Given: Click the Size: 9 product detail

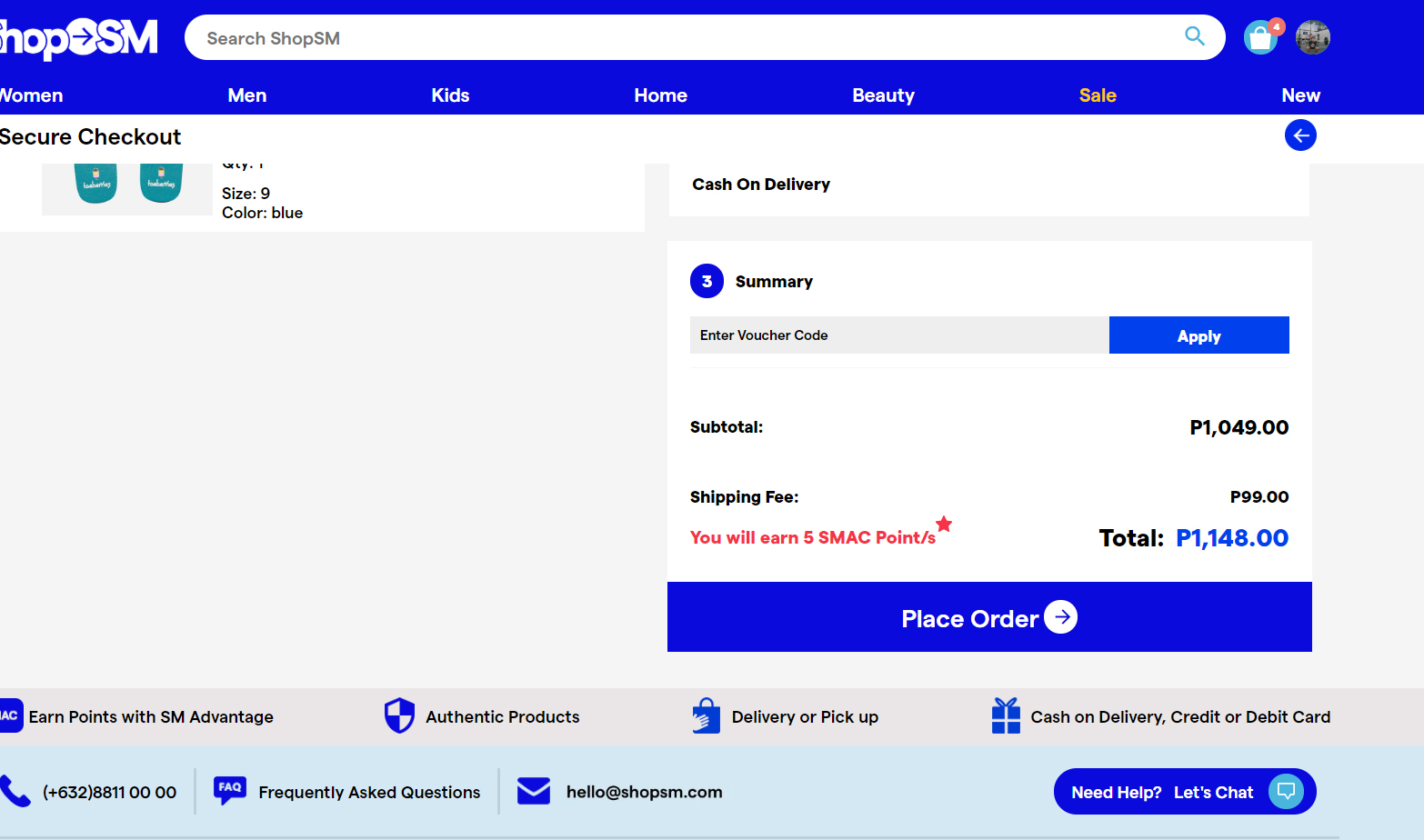Looking at the screenshot, I should click(x=246, y=194).
